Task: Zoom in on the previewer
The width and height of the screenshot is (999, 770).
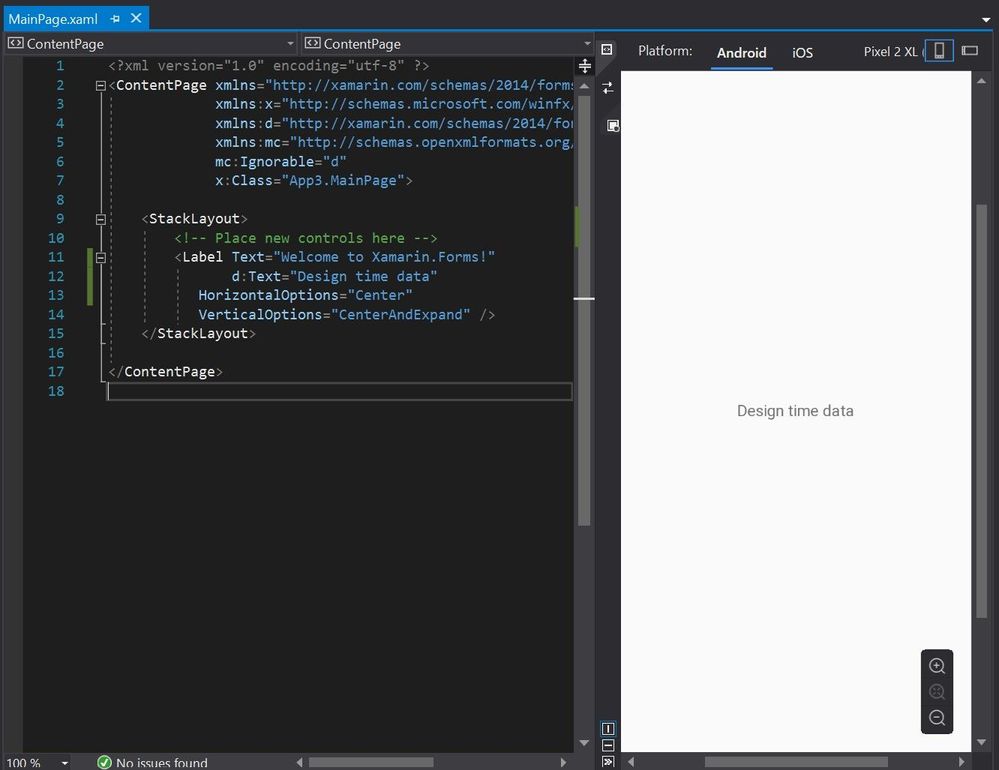Action: (937, 667)
